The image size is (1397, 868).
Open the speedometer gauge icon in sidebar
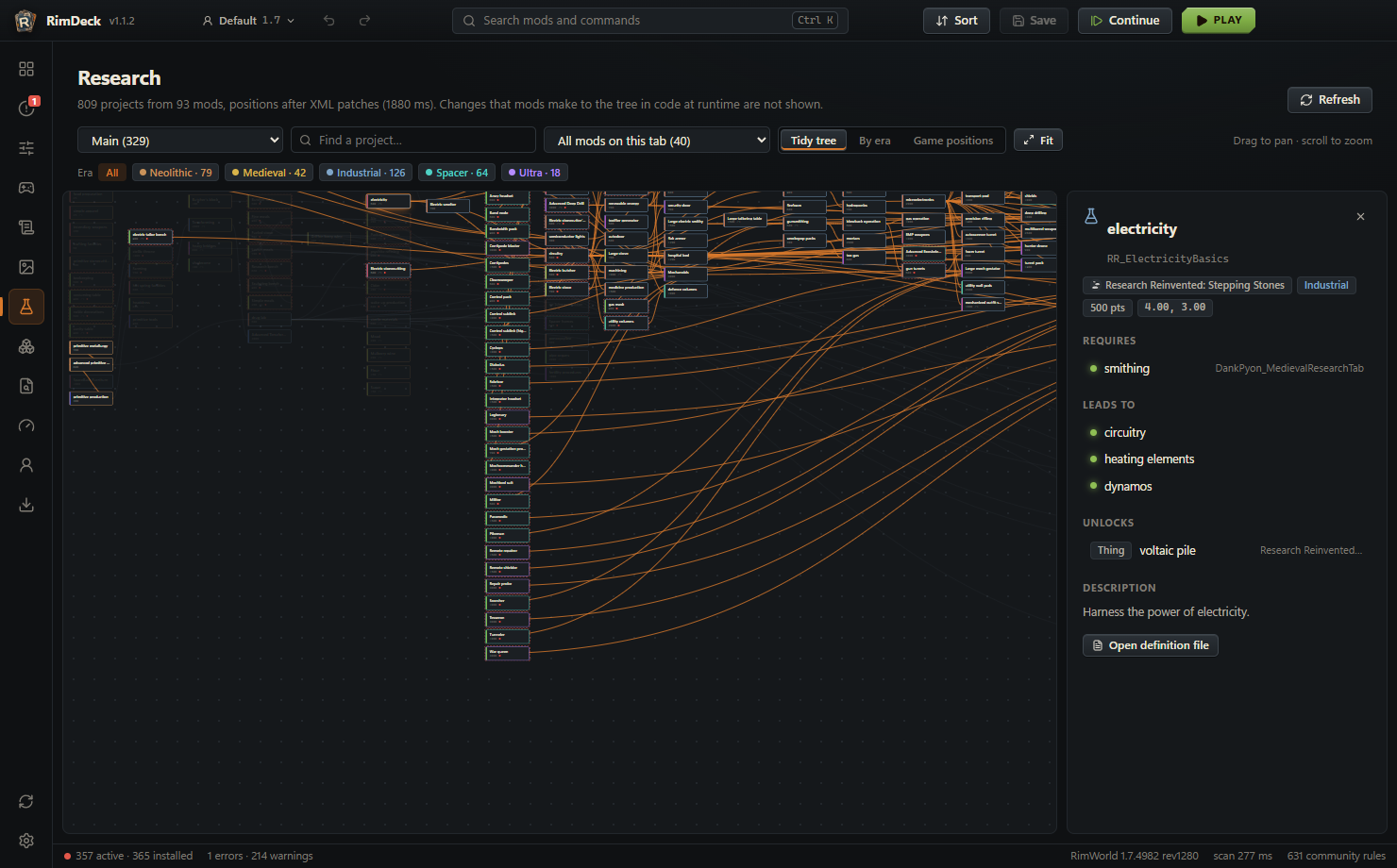(x=26, y=426)
